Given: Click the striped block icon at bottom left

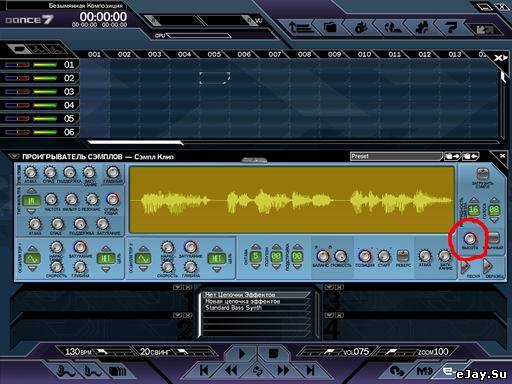Looking at the screenshot, I should point(117,371).
